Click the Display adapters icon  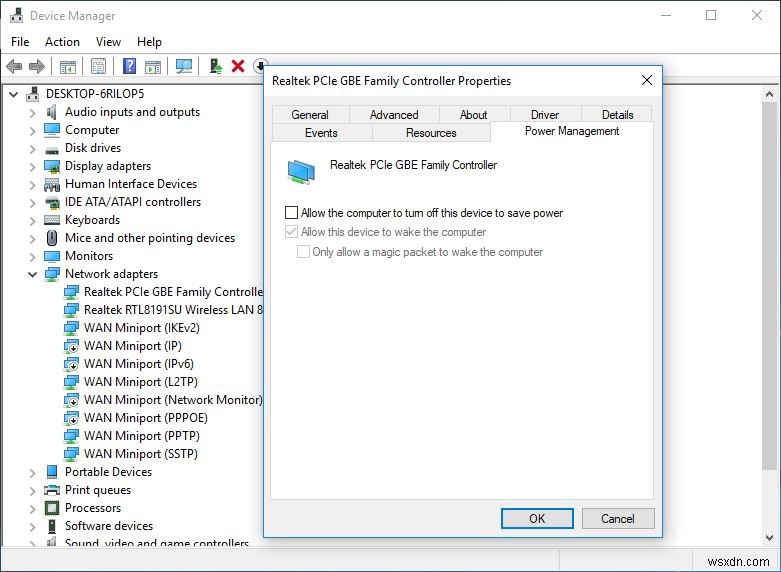pos(52,166)
